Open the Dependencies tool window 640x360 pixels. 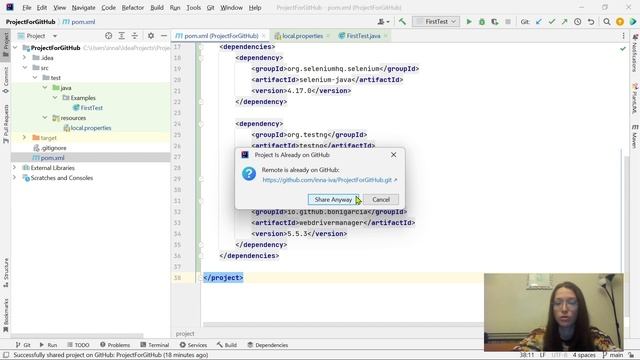tap(268, 345)
